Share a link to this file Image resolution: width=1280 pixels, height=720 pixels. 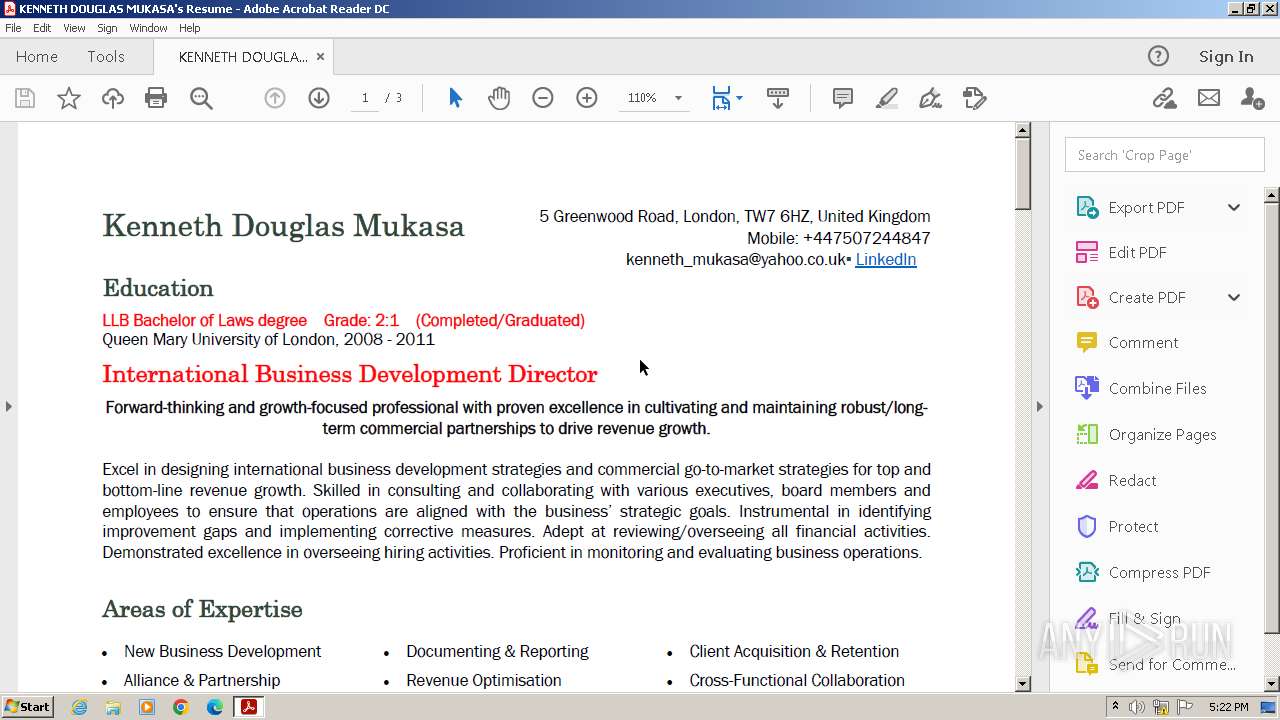[x=1164, y=98]
